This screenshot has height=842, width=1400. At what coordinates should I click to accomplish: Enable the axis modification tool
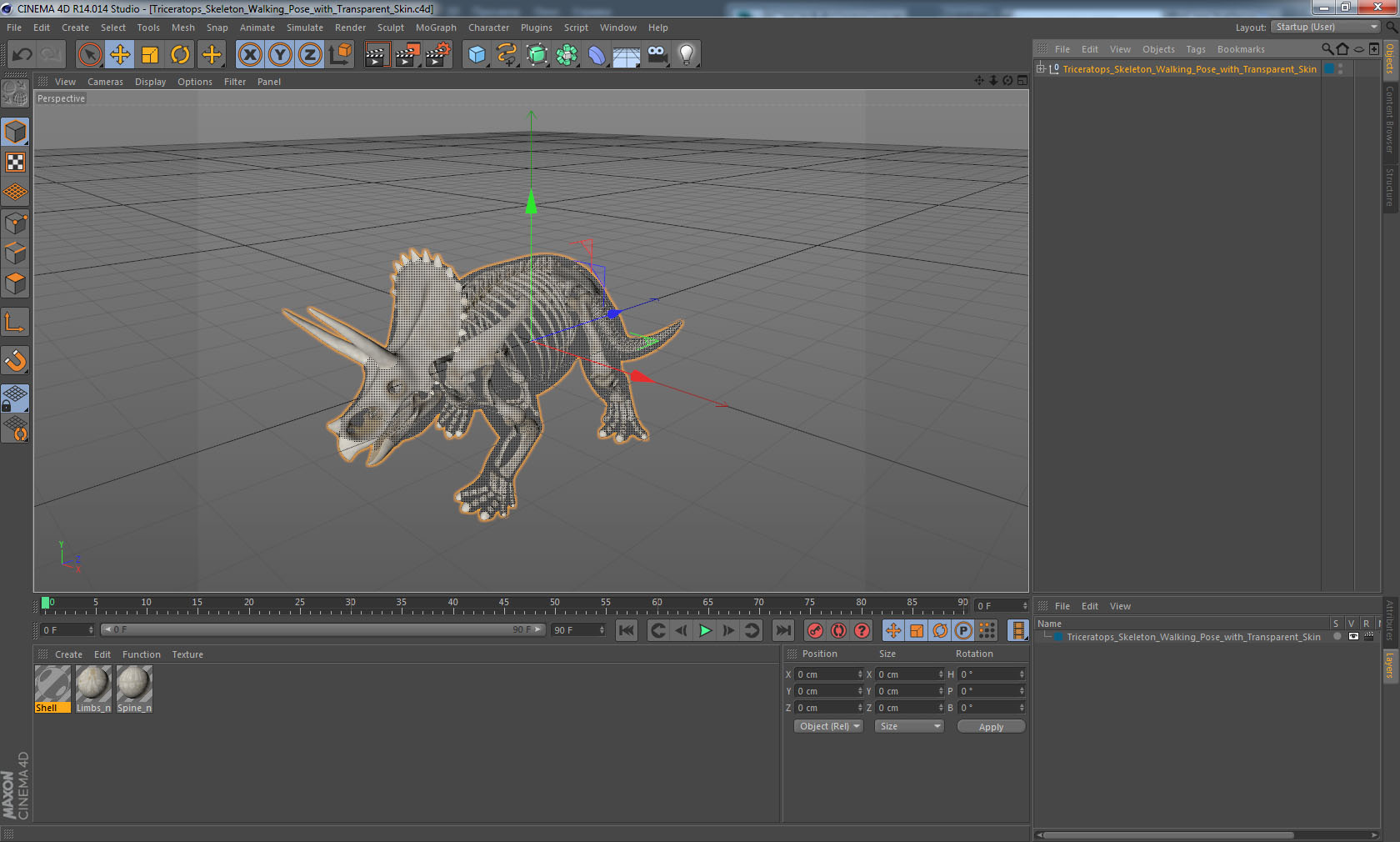pos(15,322)
